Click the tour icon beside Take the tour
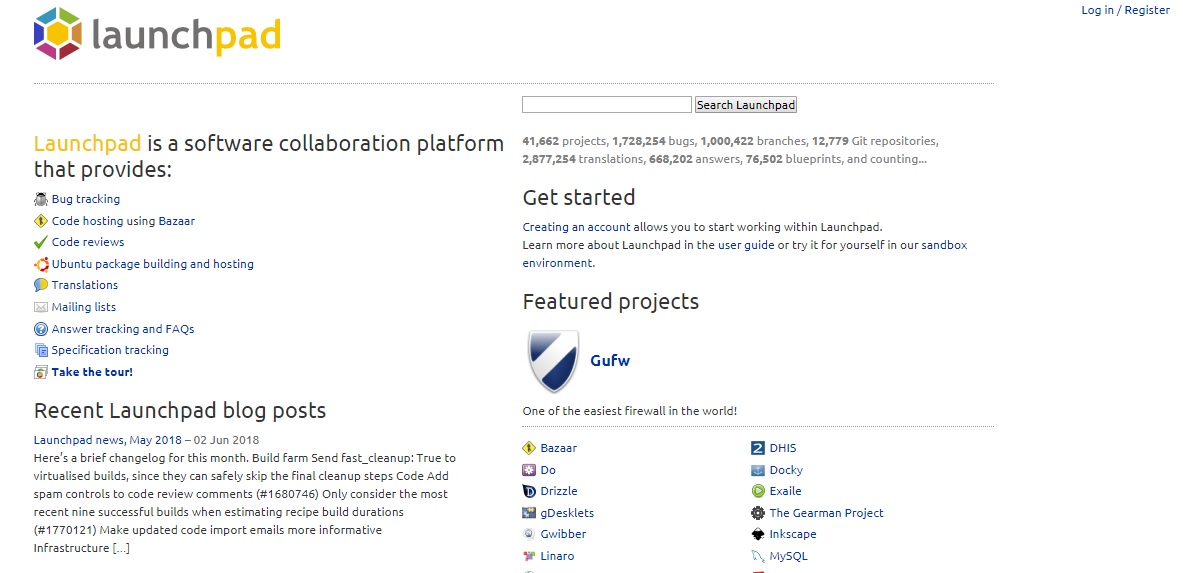 [41, 372]
